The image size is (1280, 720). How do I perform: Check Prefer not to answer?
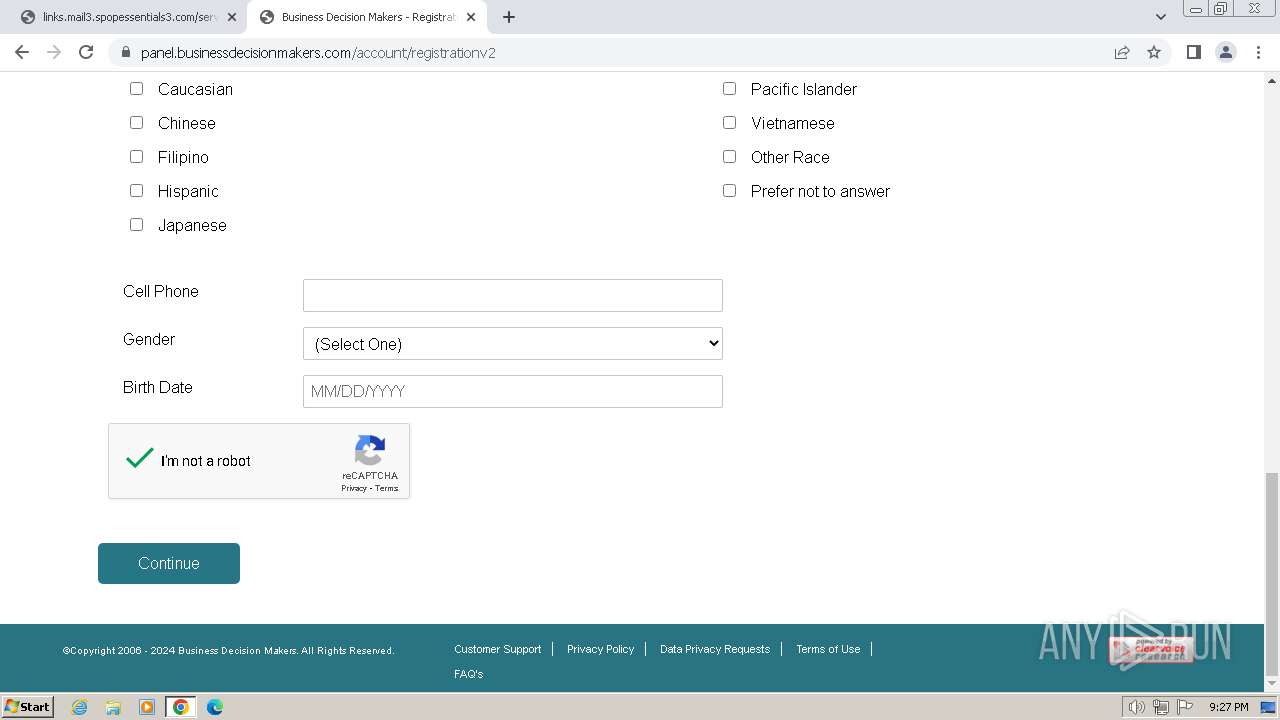click(729, 191)
